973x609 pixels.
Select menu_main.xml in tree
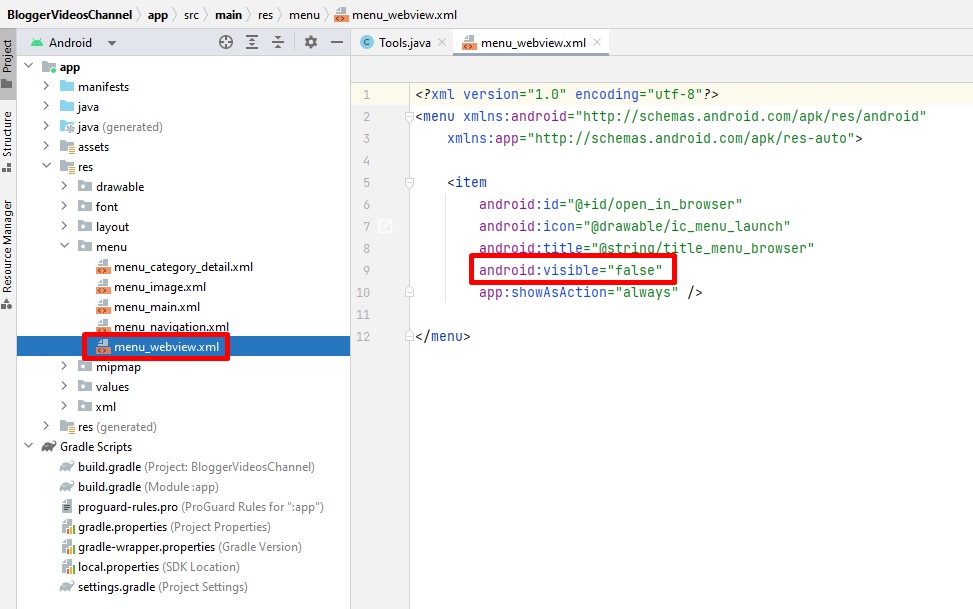click(157, 307)
